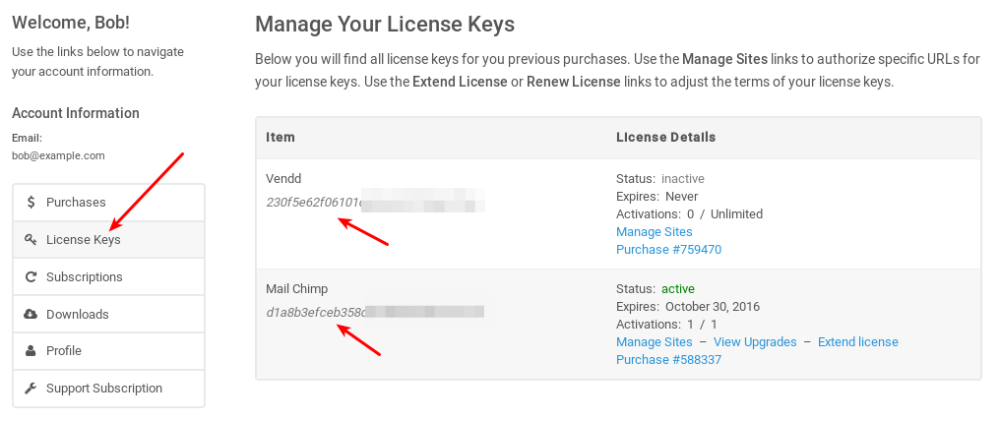1000x421 pixels.
Task: Click the refresh icon beside Subscriptions
Action: coord(31,277)
